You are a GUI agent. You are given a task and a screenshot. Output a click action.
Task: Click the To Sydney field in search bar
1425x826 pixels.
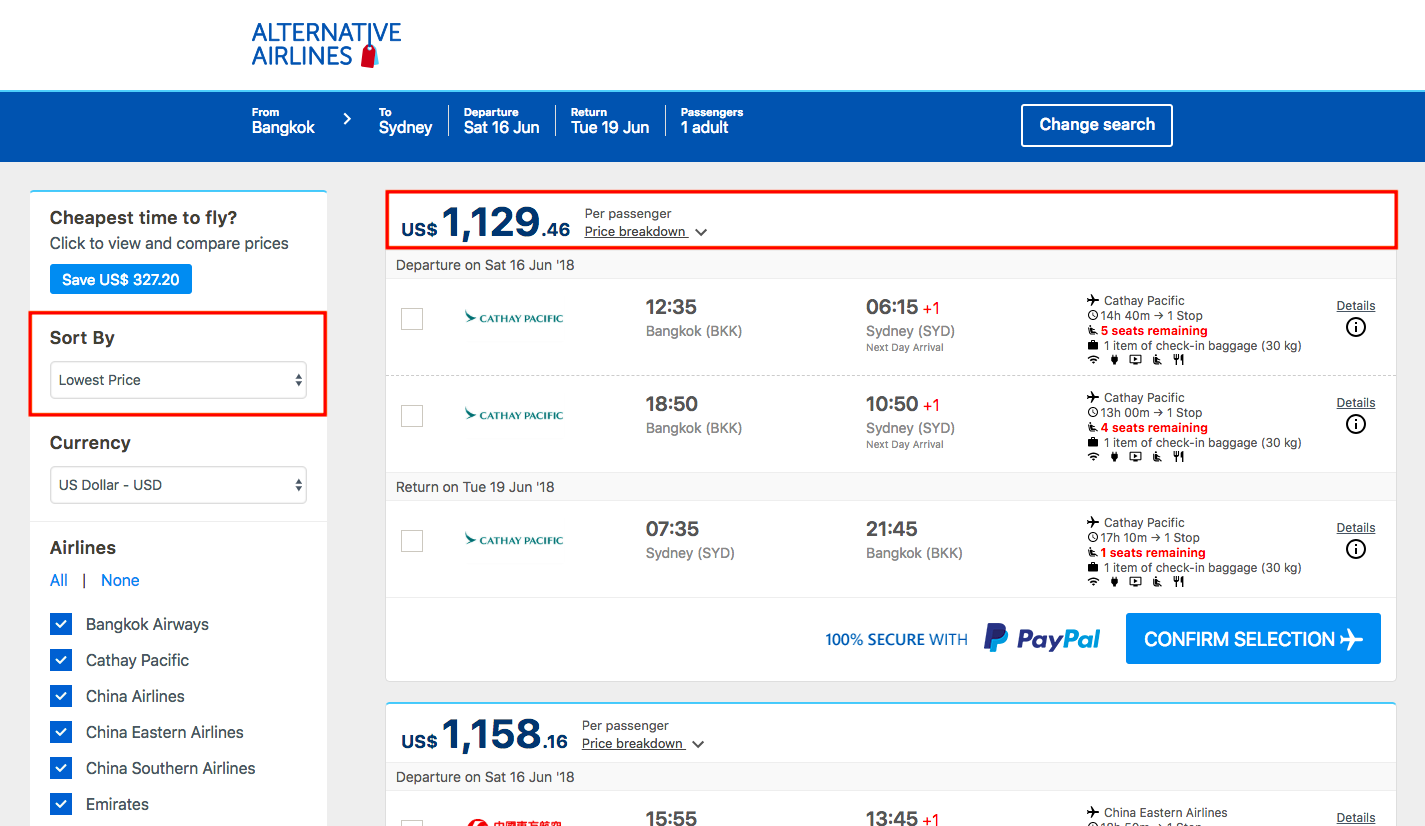pyautogui.click(x=405, y=121)
